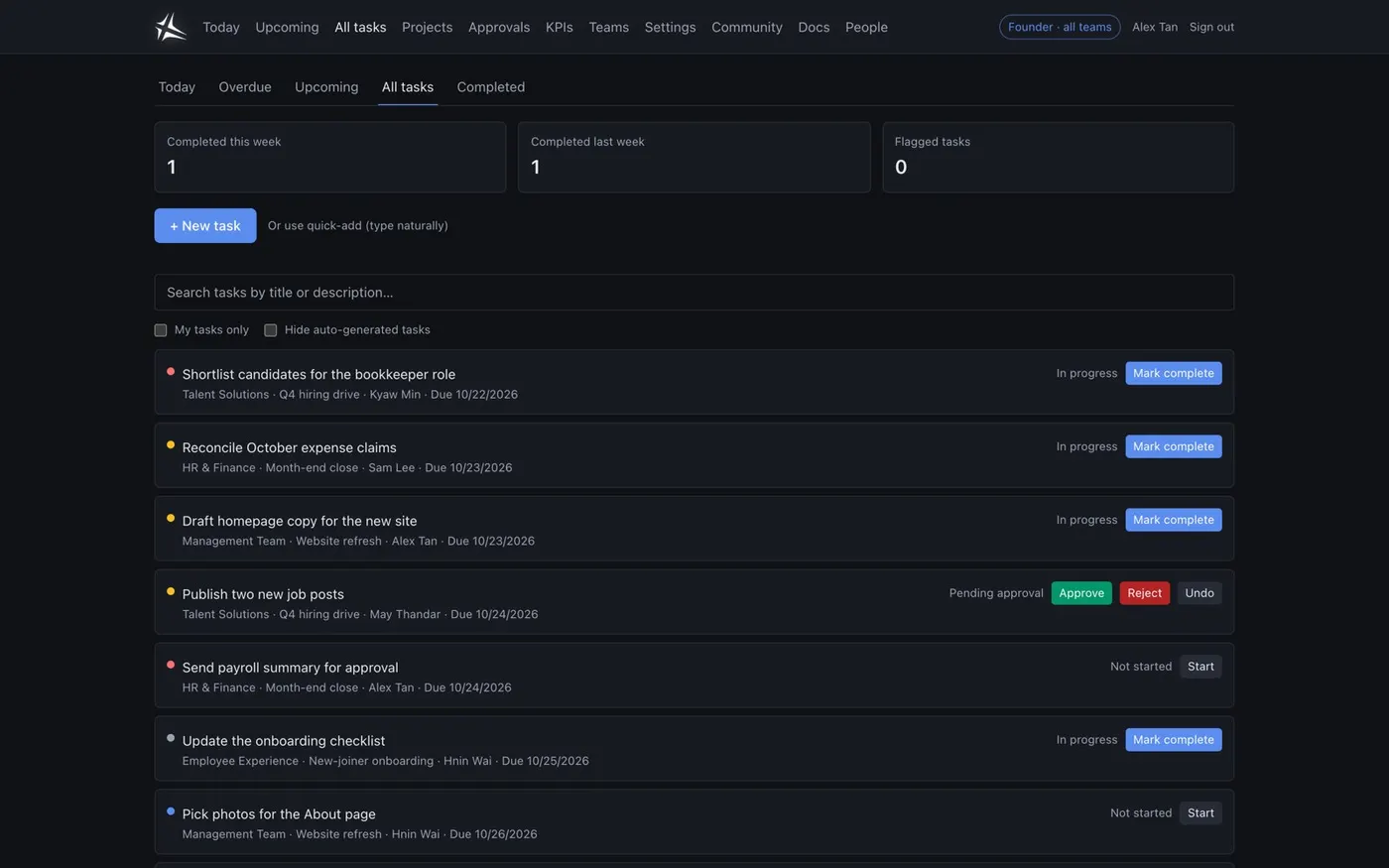Viewport: 1389px width, 868px height.
Task: Create a task with + New task
Action: point(205,225)
